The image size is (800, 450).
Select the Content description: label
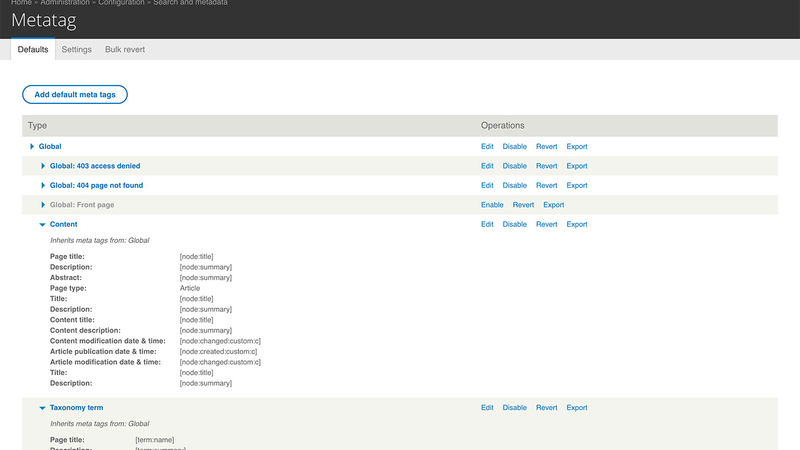[x=85, y=331]
